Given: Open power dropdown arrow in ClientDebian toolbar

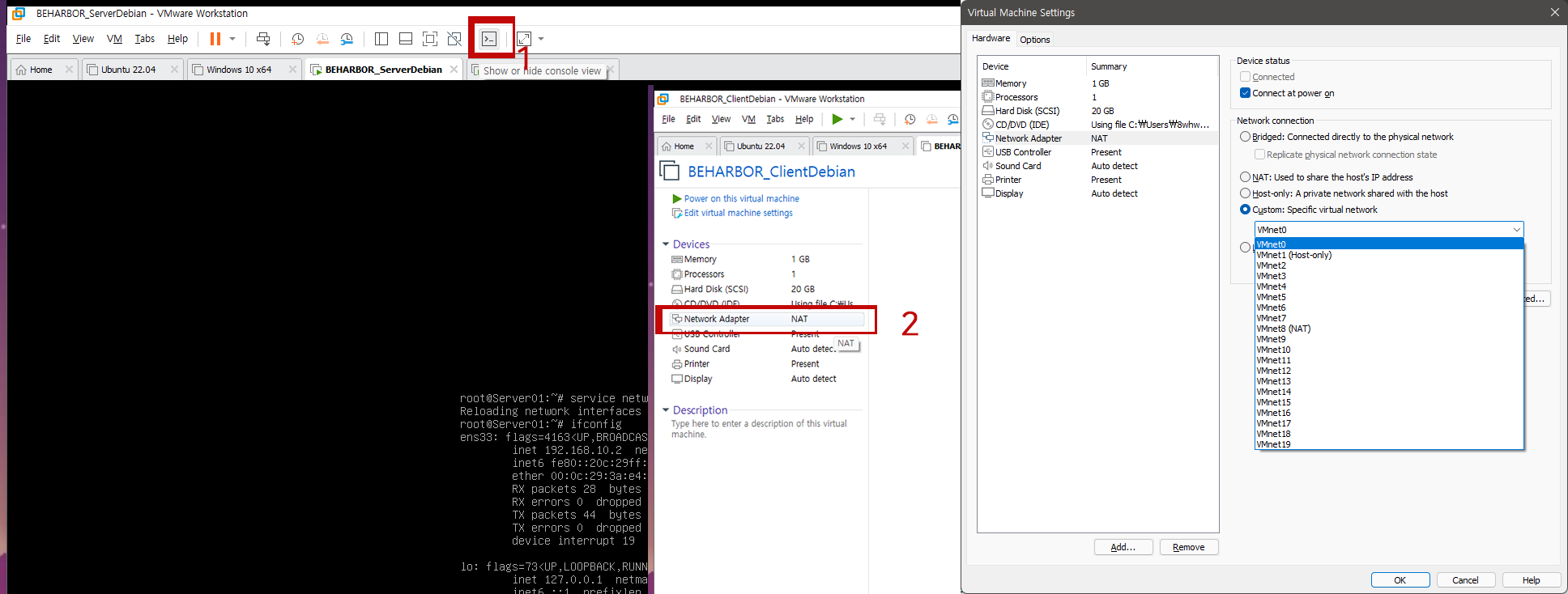Looking at the screenshot, I should (x=852, y=119).
